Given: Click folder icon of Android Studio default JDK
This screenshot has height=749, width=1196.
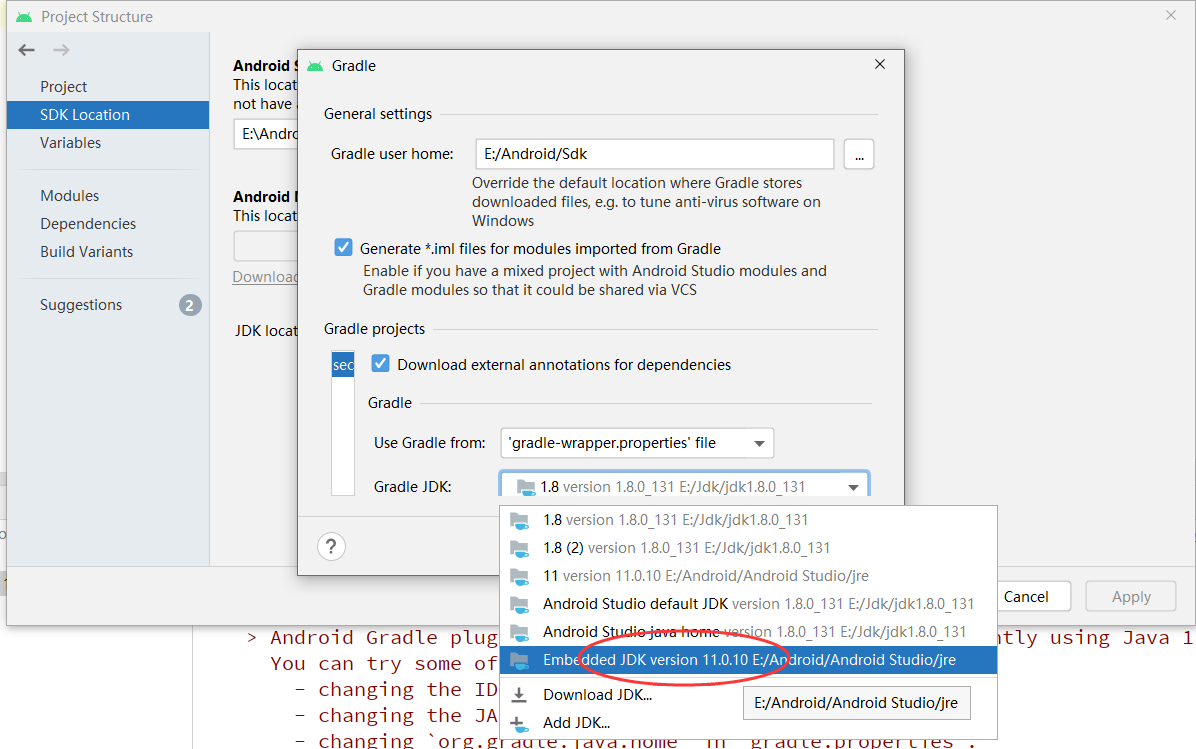Looking at the screenshot, I should tap(519, 605).
